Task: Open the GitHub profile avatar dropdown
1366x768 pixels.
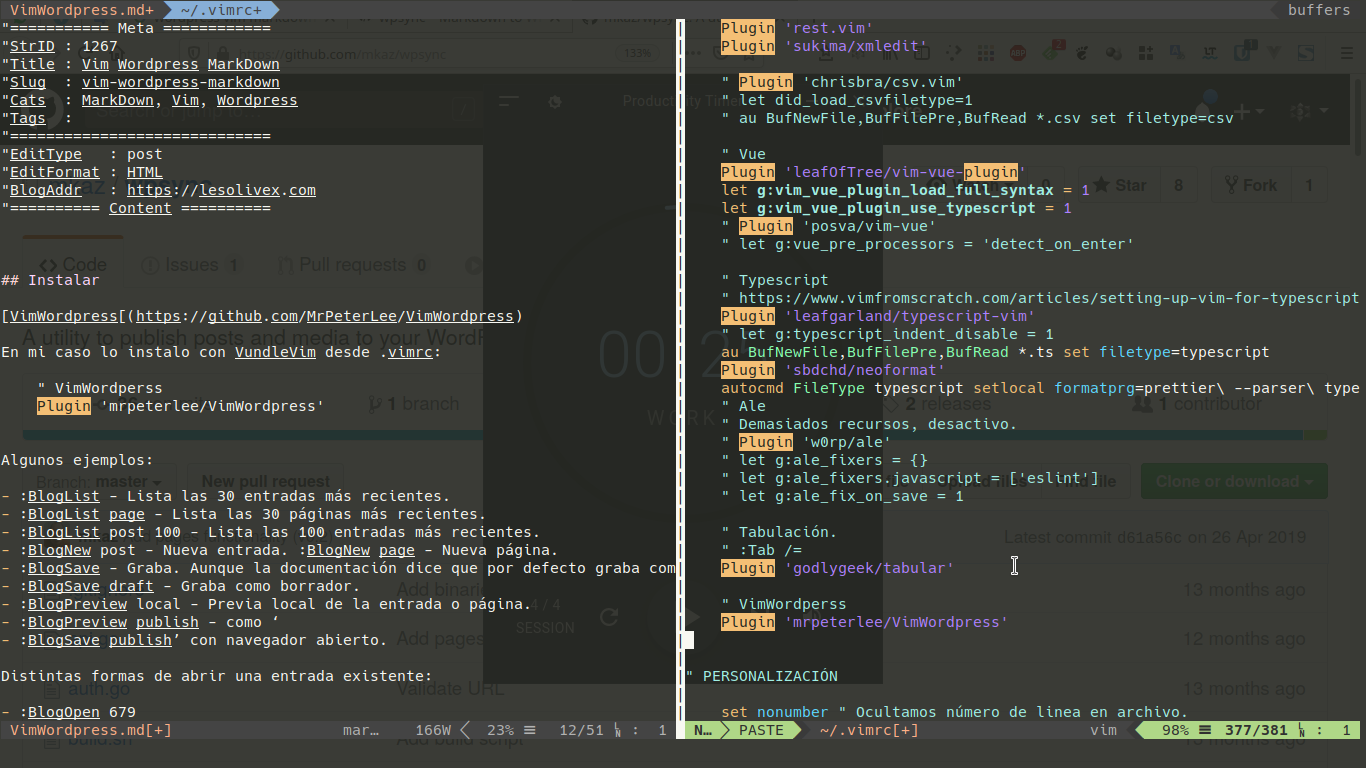Action: click(x=1307, y=111)
